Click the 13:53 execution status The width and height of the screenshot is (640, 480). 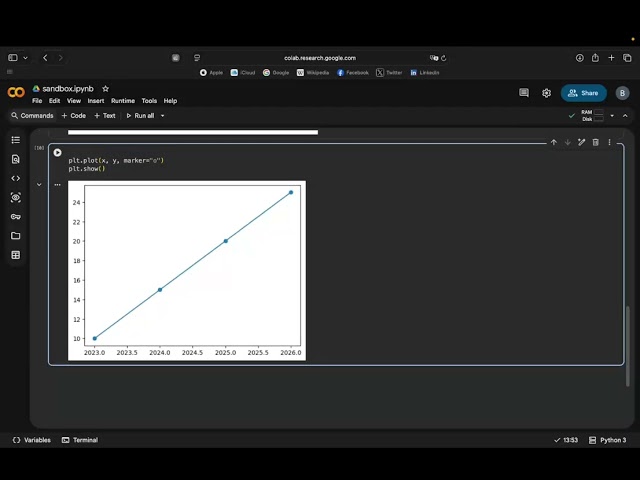click(566, 440)
